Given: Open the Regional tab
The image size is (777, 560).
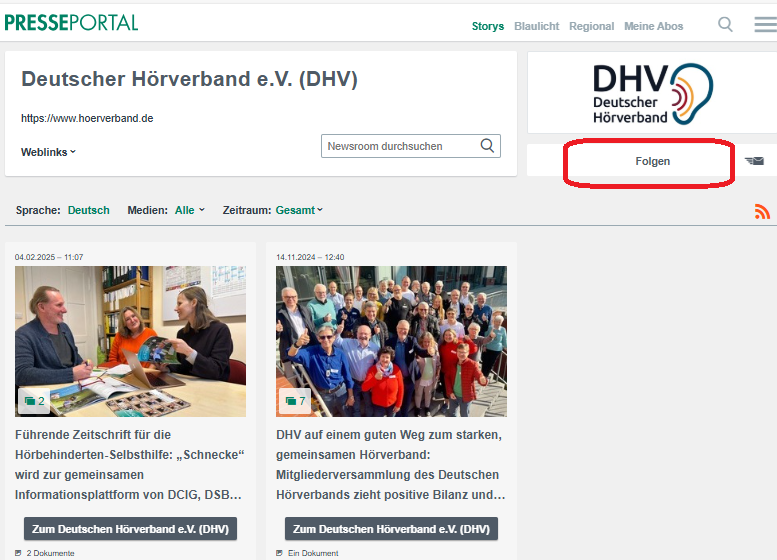Looking at the screenshot, I should (x=591, y=26).
